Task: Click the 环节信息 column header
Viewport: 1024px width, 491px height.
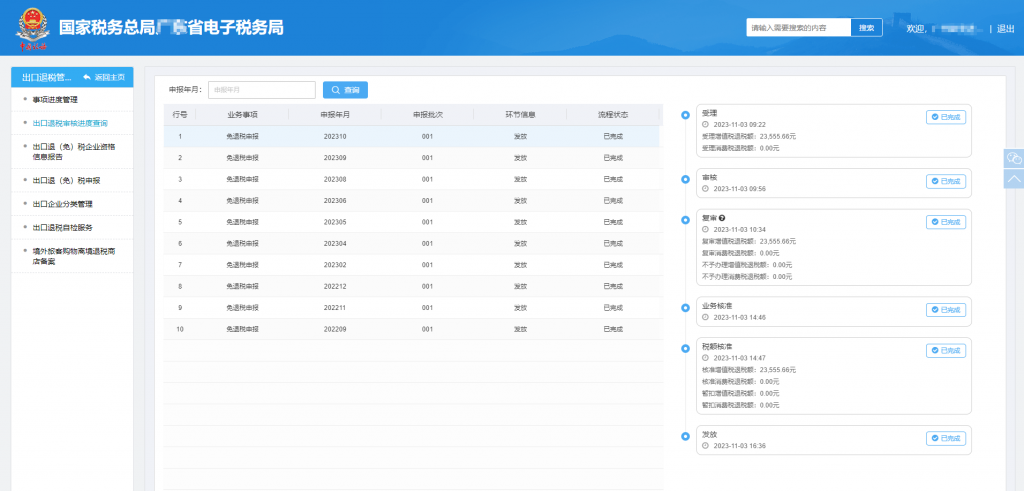Action: coord(520,115)
